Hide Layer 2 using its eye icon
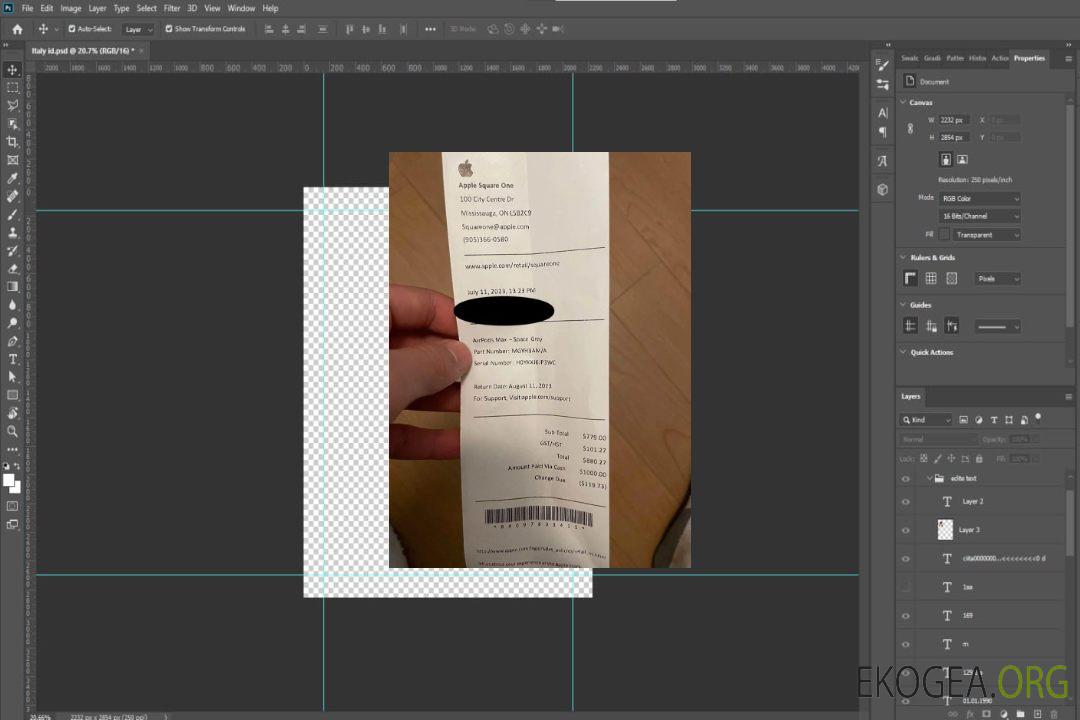Screen dimensions: 1080x720 (x=906, y=502)
